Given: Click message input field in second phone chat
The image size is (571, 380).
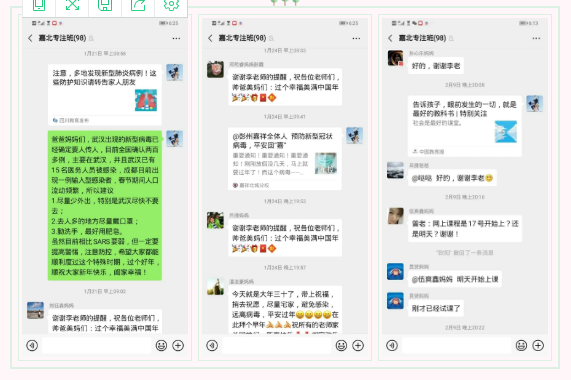Looking at the screenshot, I should pos(276,345).
